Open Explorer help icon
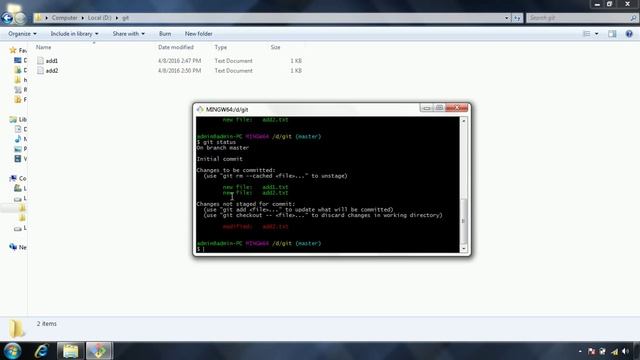 click(629, 34)
